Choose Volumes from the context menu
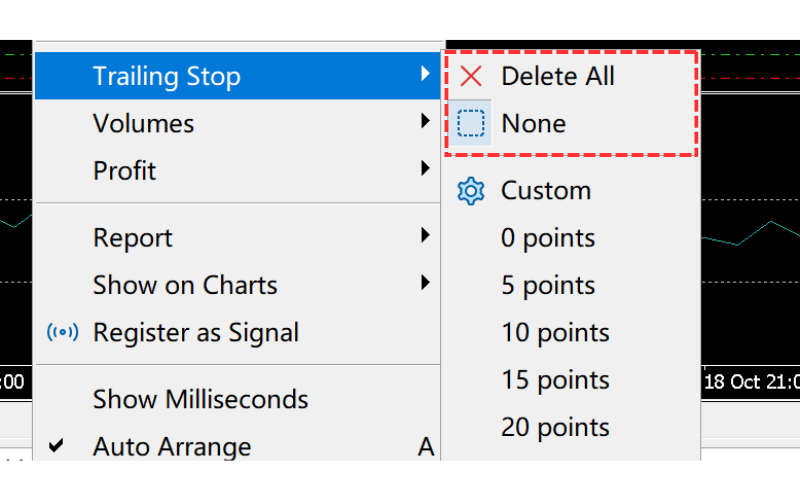 click(x=143, y=124)
